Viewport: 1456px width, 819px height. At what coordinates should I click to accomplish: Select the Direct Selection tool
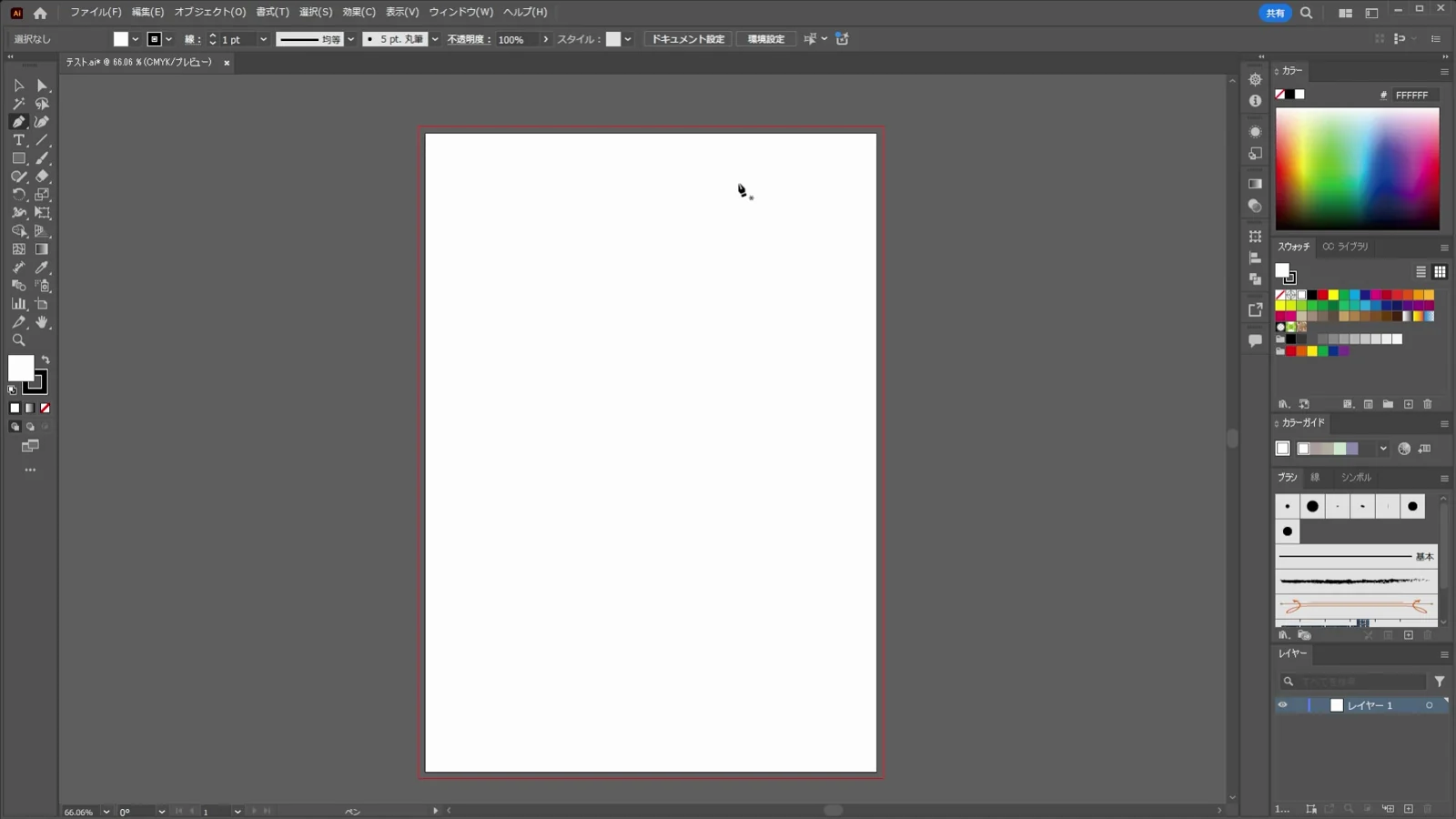click(42, 86)
